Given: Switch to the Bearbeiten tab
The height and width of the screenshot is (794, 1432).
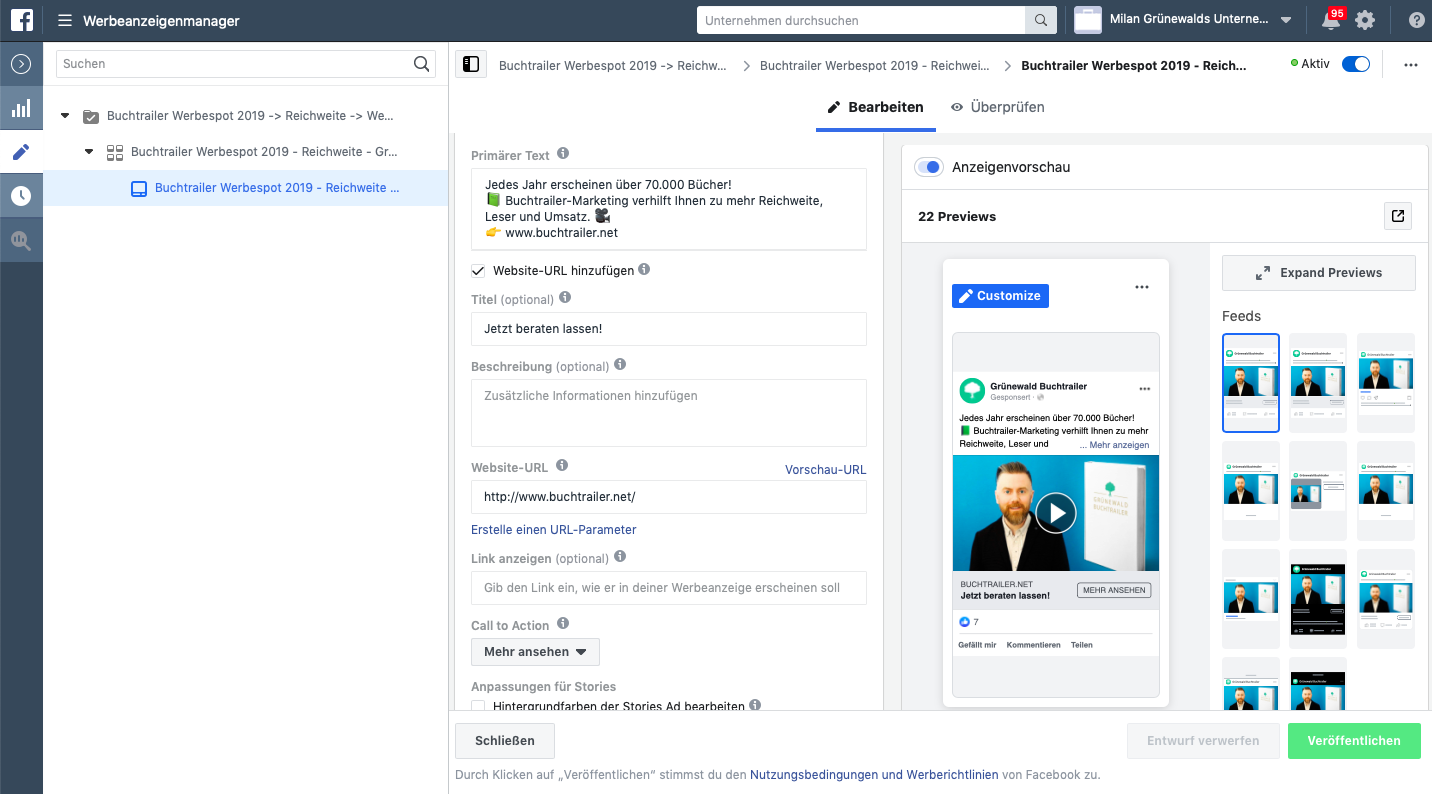Looking at the screenshot, I should (x=876, y=107).
